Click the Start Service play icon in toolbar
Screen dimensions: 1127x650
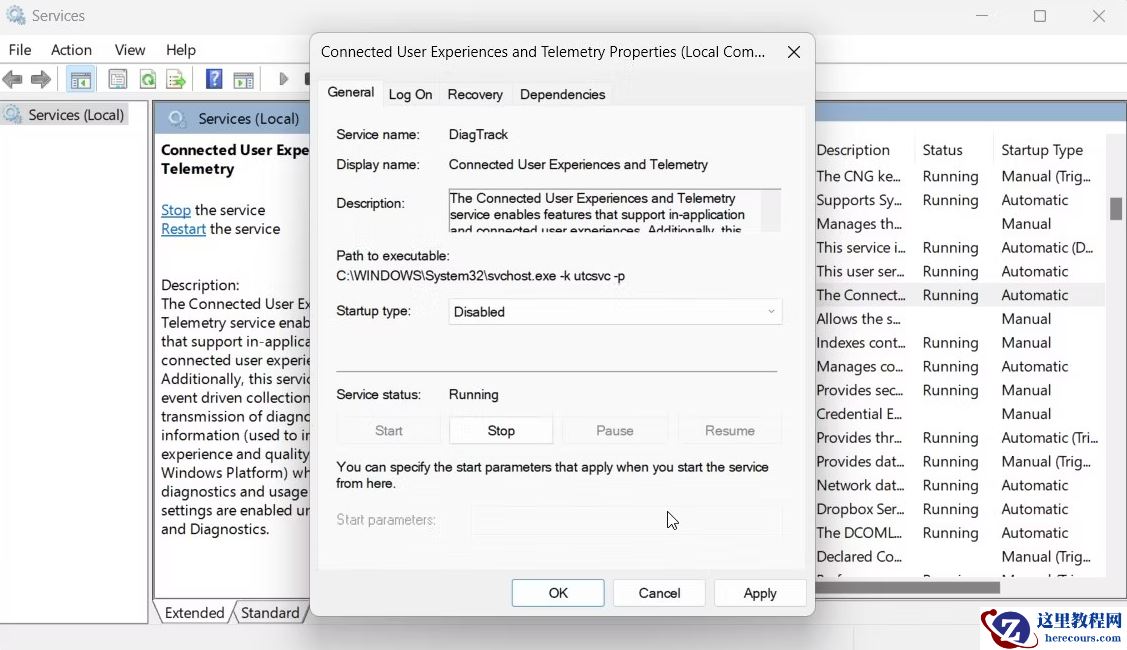tap(283, 78)
